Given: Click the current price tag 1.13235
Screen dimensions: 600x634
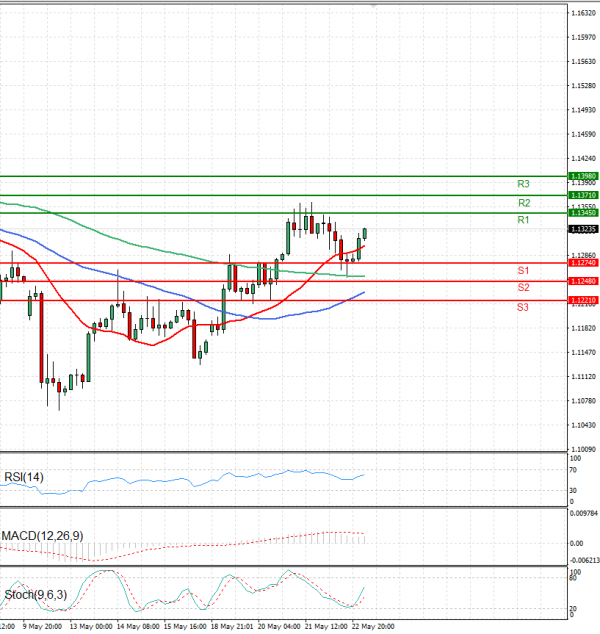Looking at the screenshot, I should [x=583, y=229].
